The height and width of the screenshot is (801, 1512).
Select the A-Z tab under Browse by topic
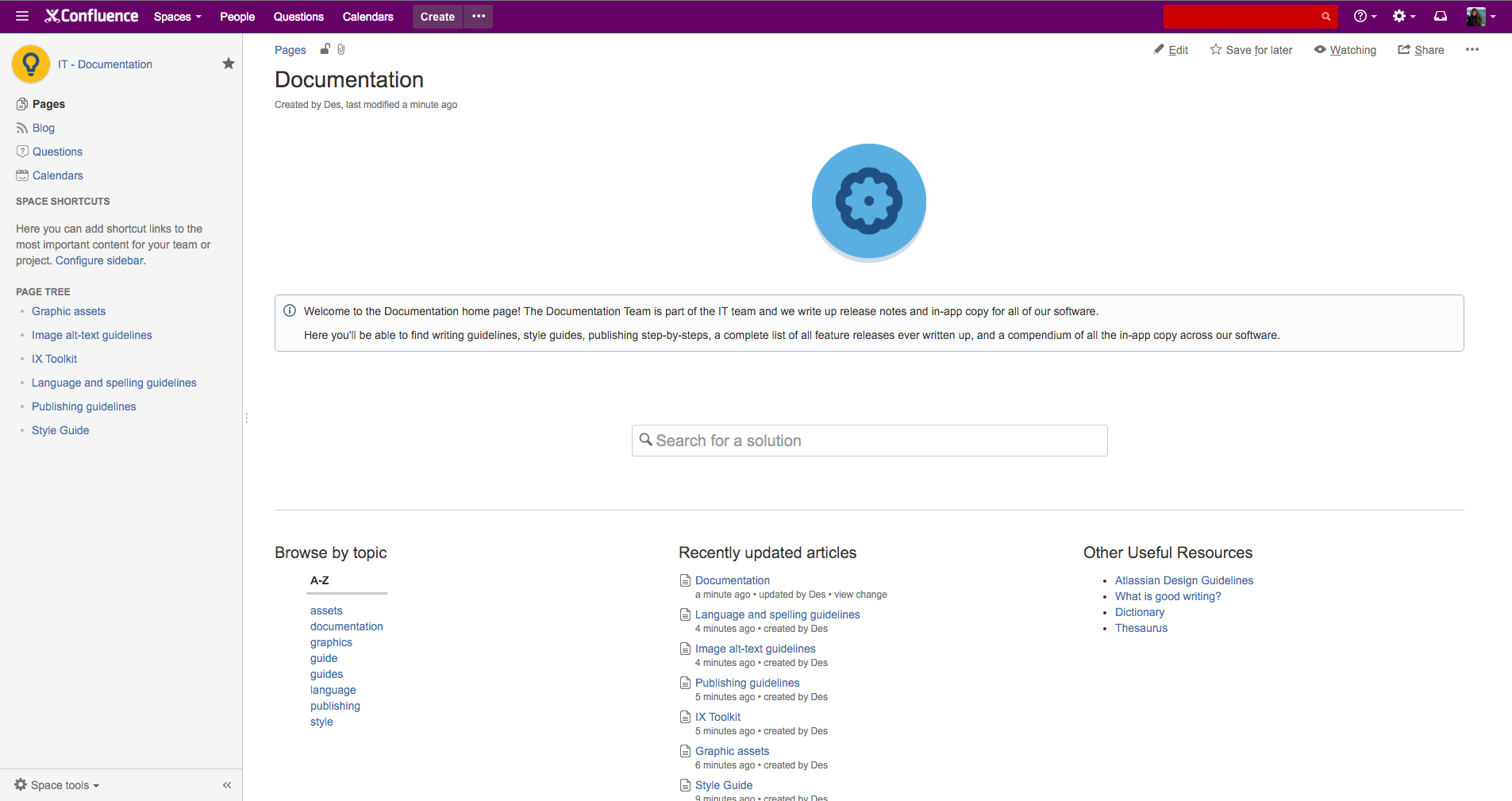pyautogui.click(x=320, y=580)
